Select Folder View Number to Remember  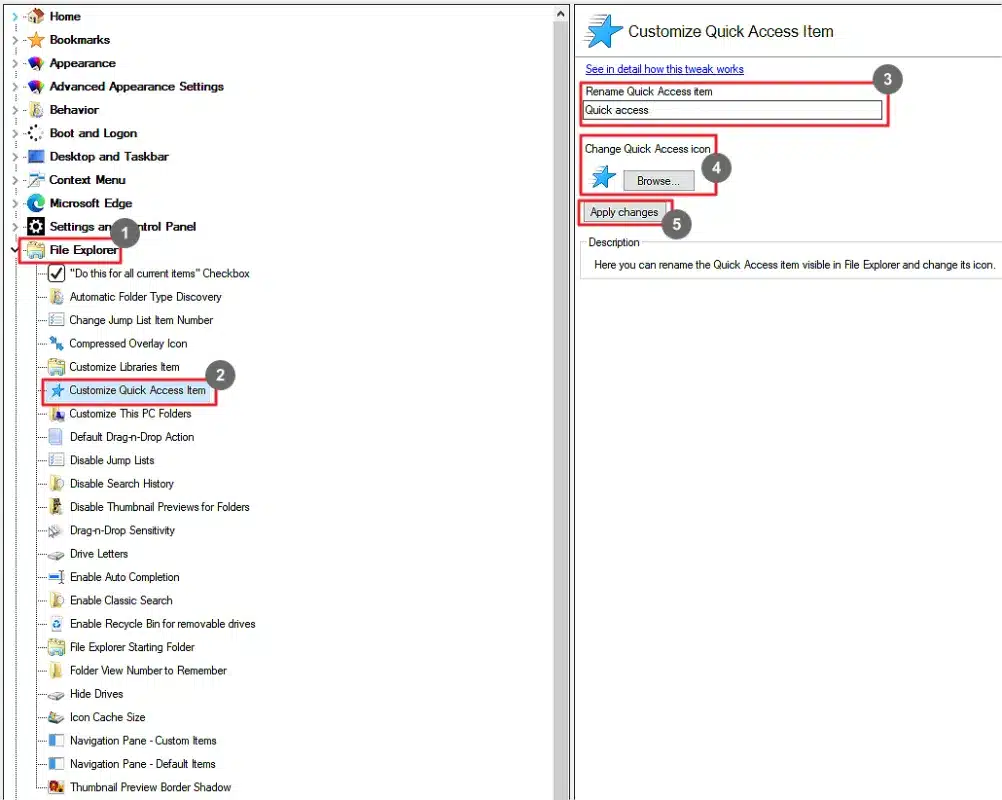(x=148, y=670)
